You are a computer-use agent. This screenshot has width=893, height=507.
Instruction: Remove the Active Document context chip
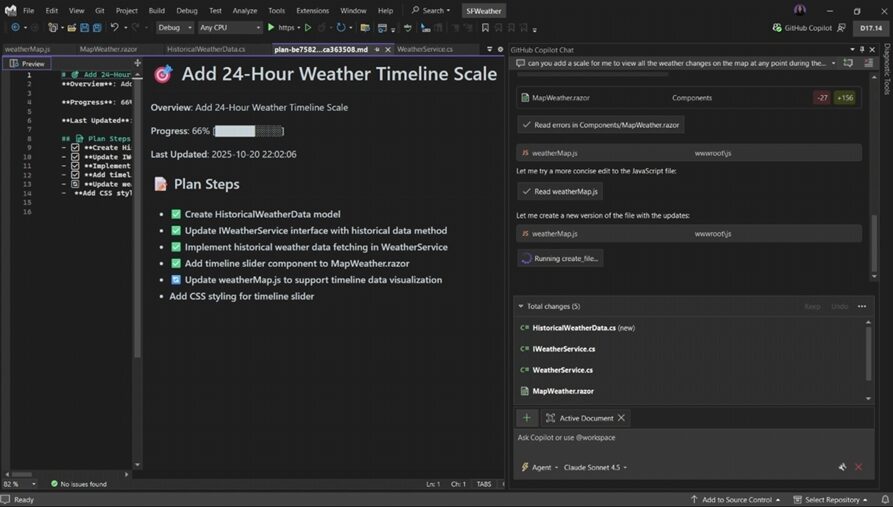[x=621, y=418]
